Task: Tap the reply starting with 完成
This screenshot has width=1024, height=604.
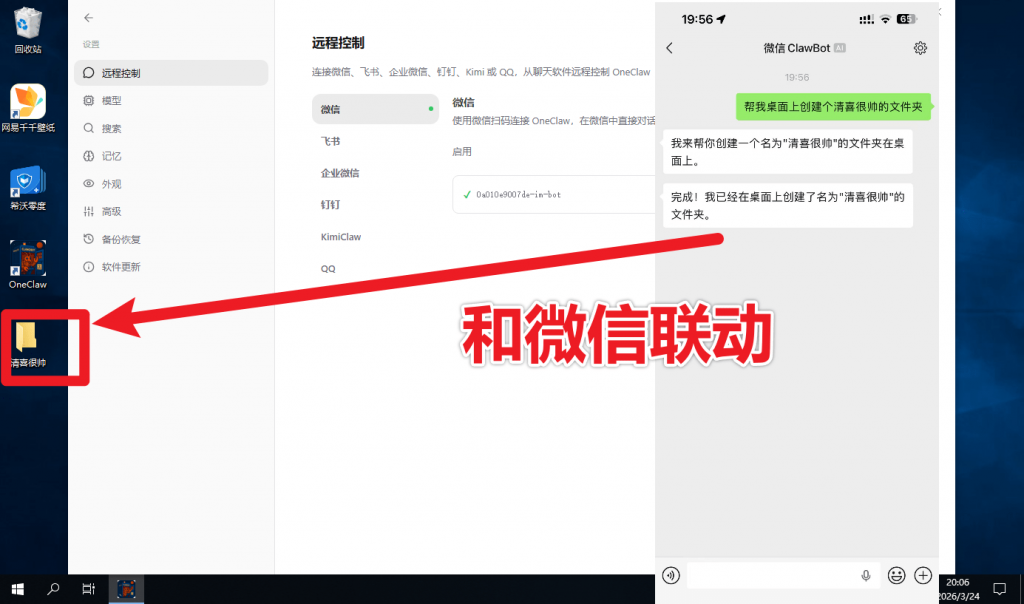Action: pos(788,206)
